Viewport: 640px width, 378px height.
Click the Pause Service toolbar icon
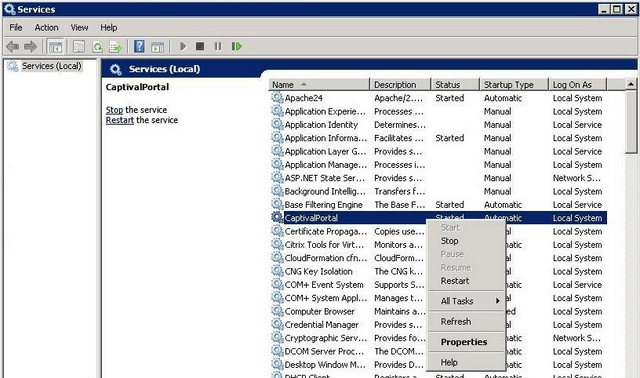point(218,47)
